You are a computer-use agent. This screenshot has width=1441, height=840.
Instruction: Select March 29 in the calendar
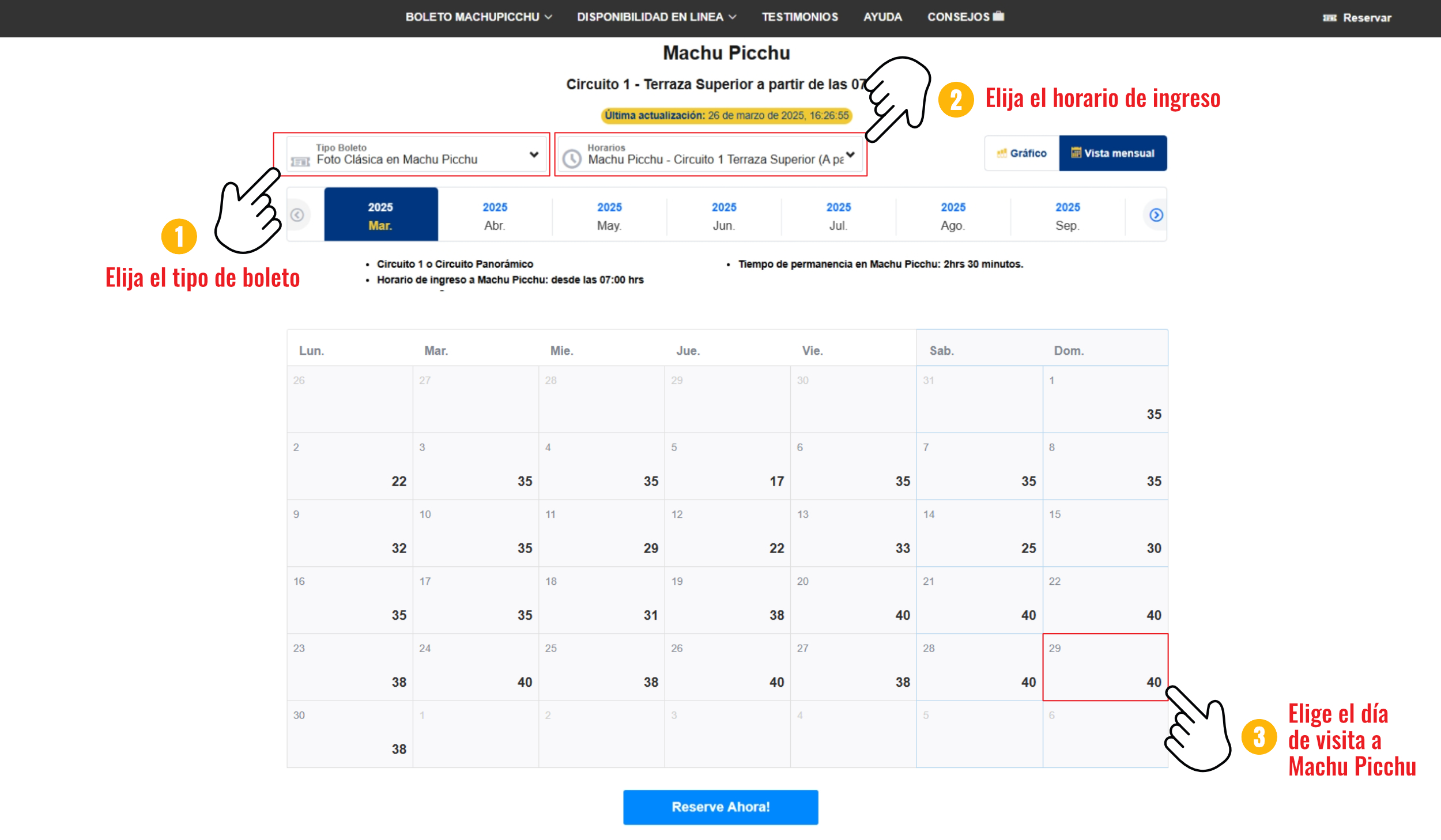point(1105,667)
